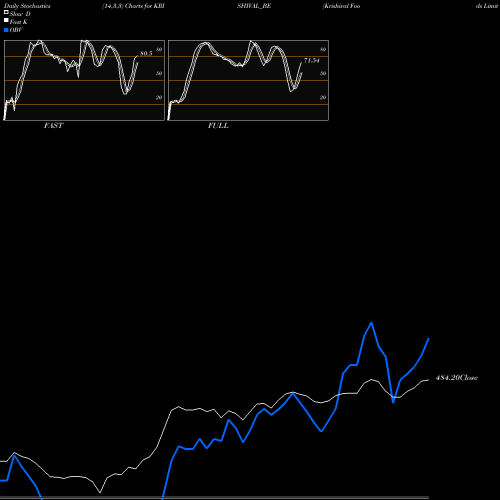Image resolution: width=500 pixels, height=500 pixels.
Task: Click the Fast K legend label
Action: click(19, 22)
